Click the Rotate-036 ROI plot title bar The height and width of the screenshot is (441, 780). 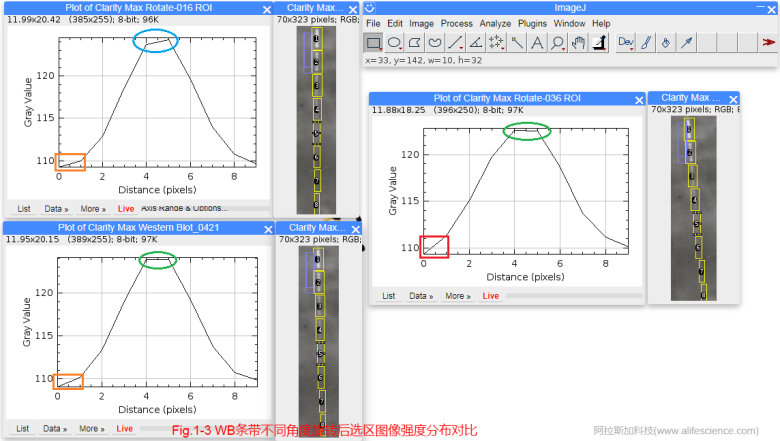500,98
